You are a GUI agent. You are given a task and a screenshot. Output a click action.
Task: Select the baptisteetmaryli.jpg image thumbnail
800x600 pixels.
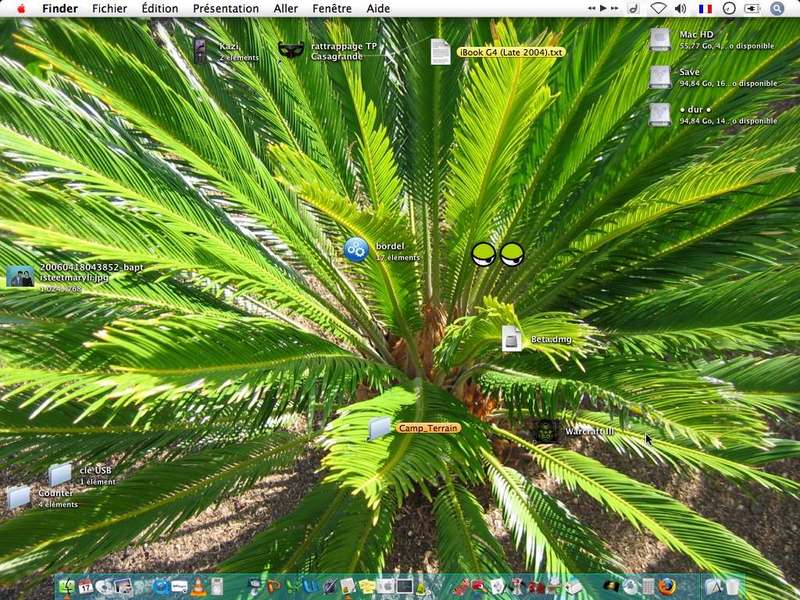coord(20,277)
